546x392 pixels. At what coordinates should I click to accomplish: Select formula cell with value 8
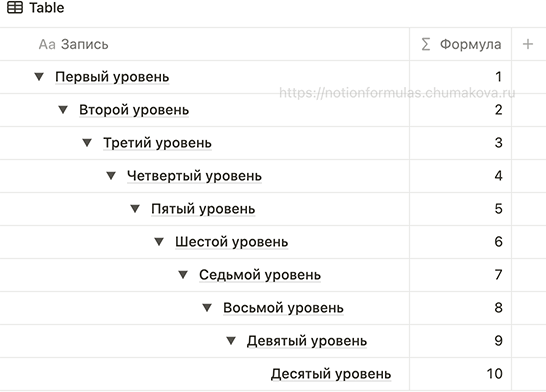(x=461, y=308)
